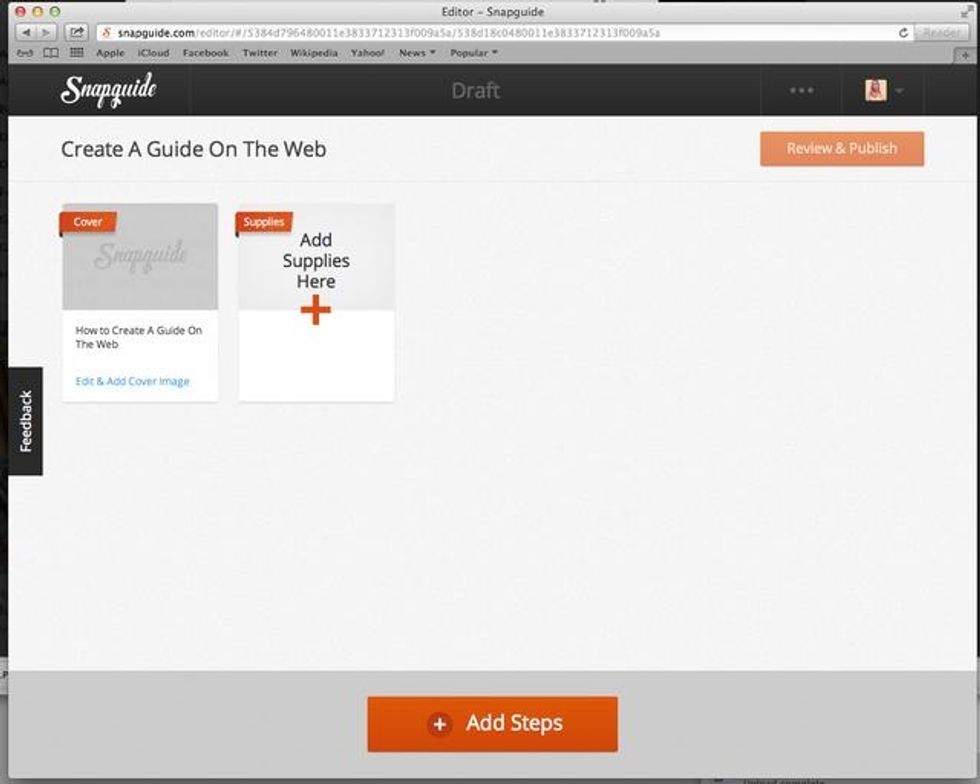Click Edit & Add Cover Image link
The width and height of the screenshot is (980, 784).
click(x=132, y=381)
